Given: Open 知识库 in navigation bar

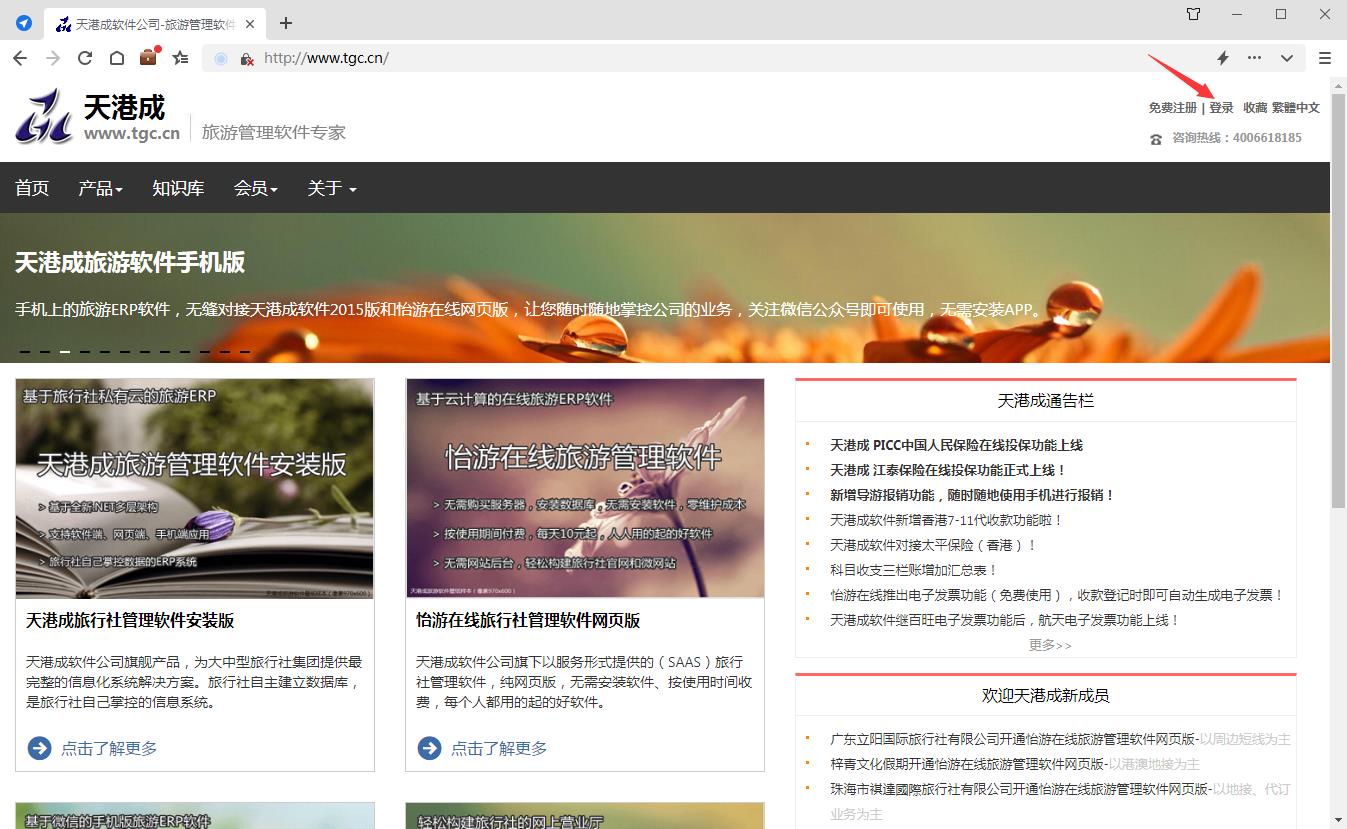Looking at the screenshot, I should [x=178, y=188].
